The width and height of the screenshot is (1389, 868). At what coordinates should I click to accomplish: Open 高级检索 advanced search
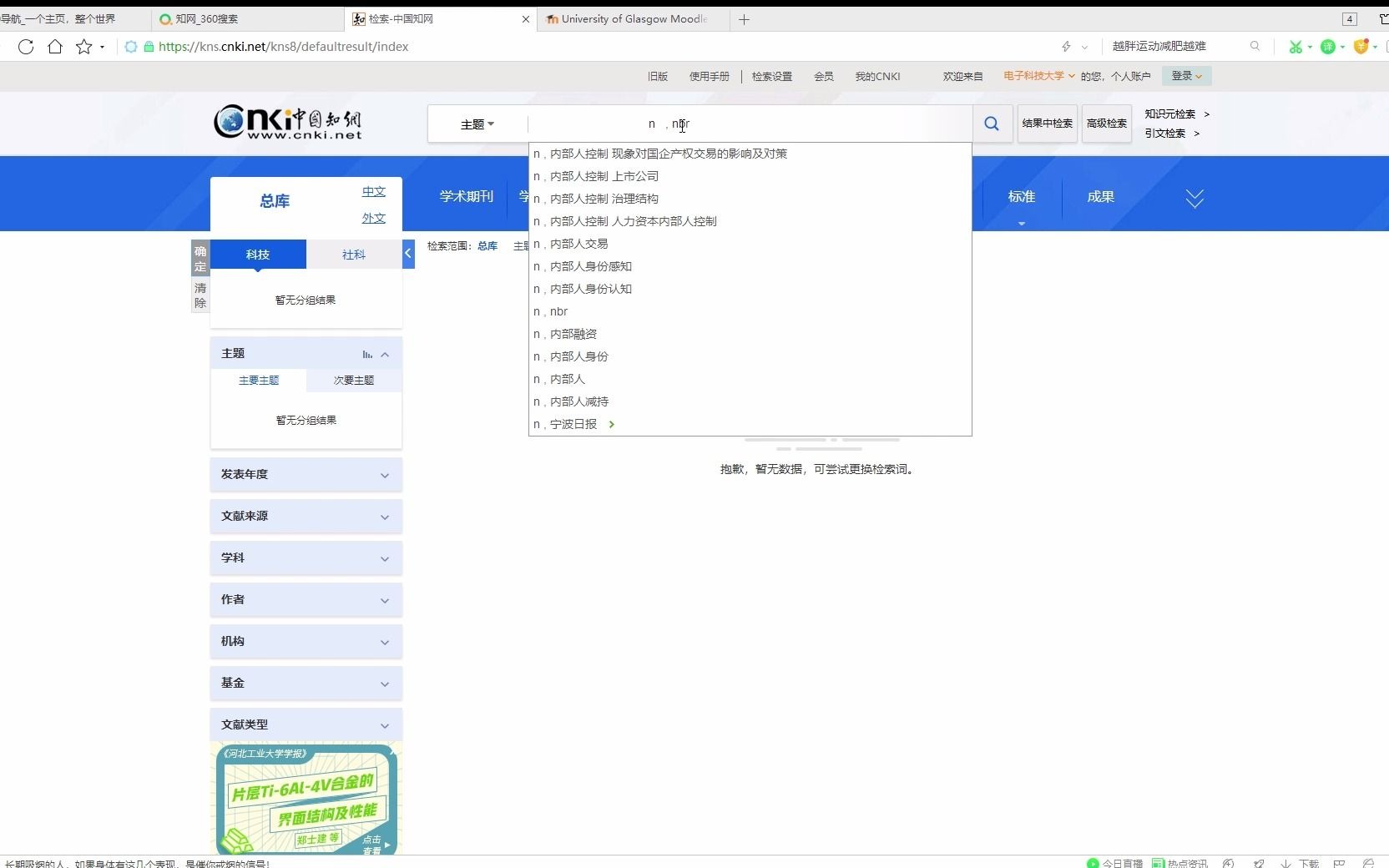point(1106,123)
